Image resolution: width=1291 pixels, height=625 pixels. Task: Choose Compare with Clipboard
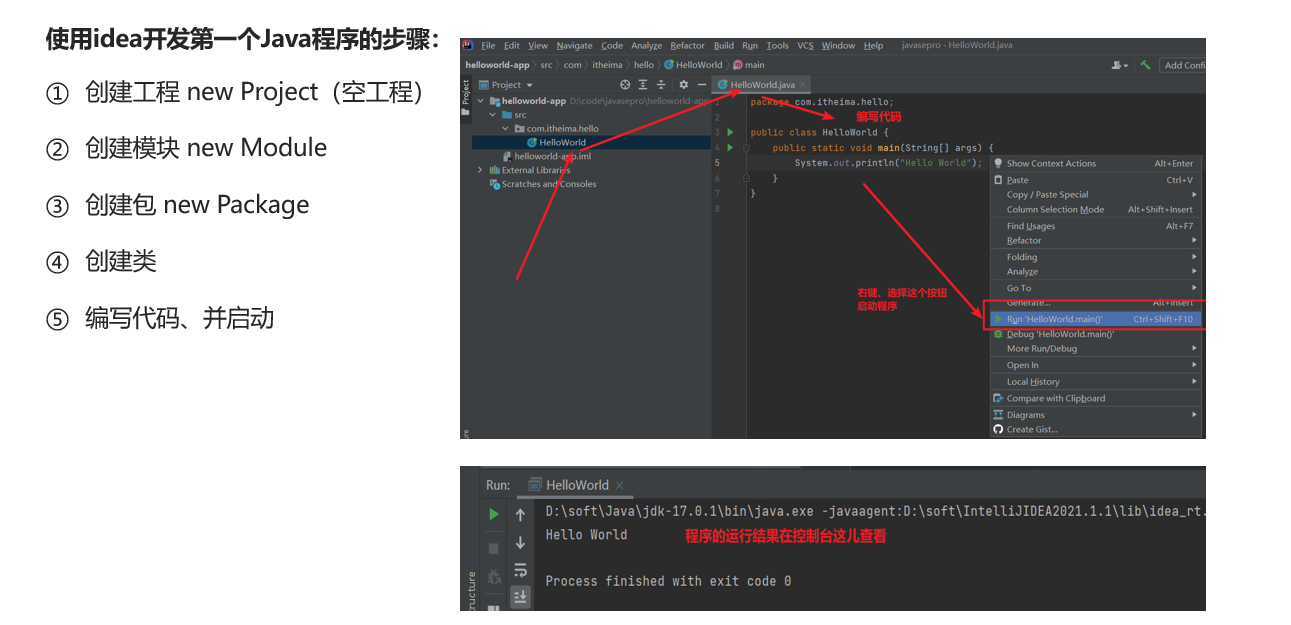click(x=1095, y=398)
